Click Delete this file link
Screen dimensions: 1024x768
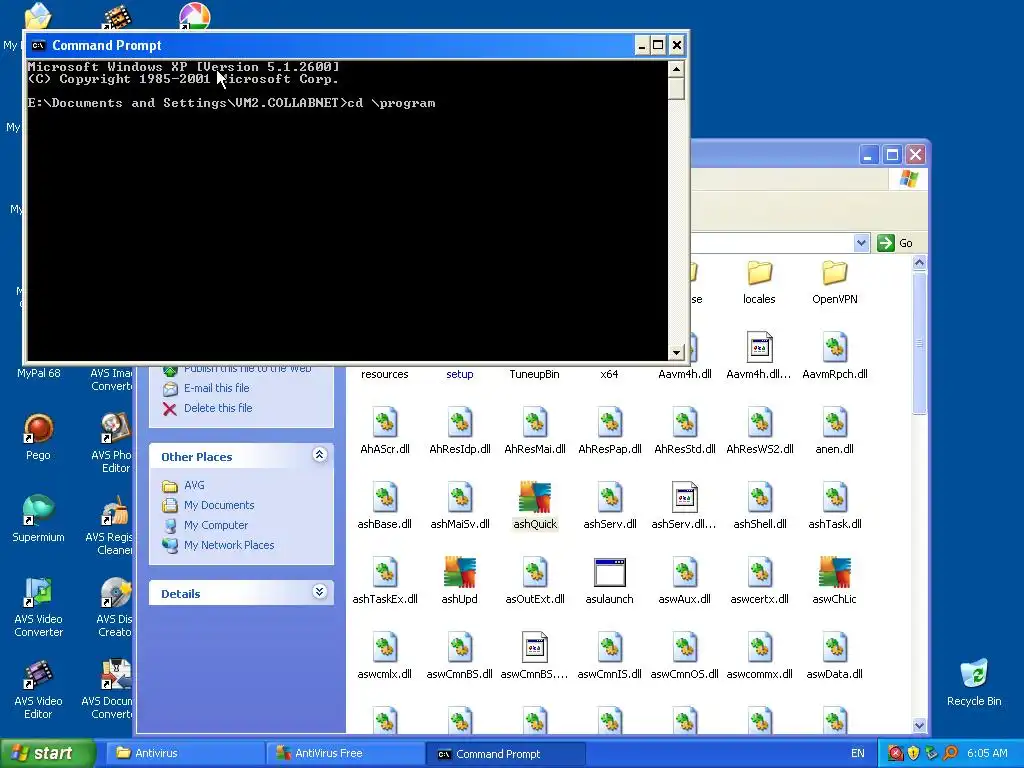218,408
